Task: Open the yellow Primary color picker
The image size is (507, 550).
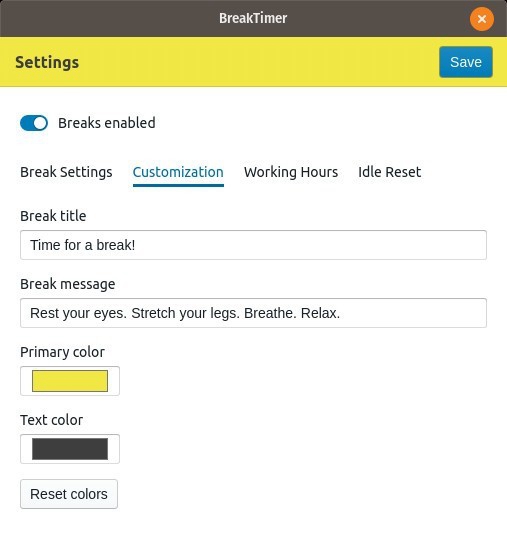Action: (x=70, y=381)
